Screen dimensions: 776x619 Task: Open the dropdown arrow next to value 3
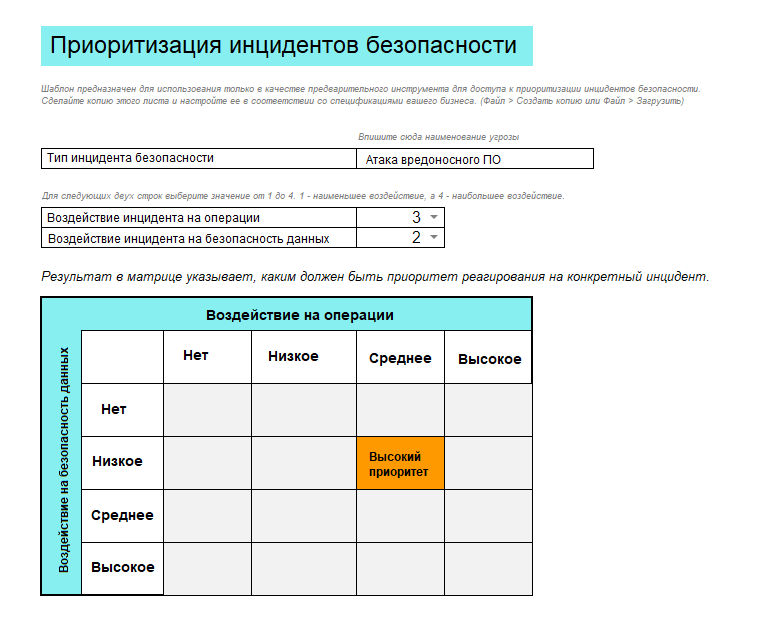433,217
